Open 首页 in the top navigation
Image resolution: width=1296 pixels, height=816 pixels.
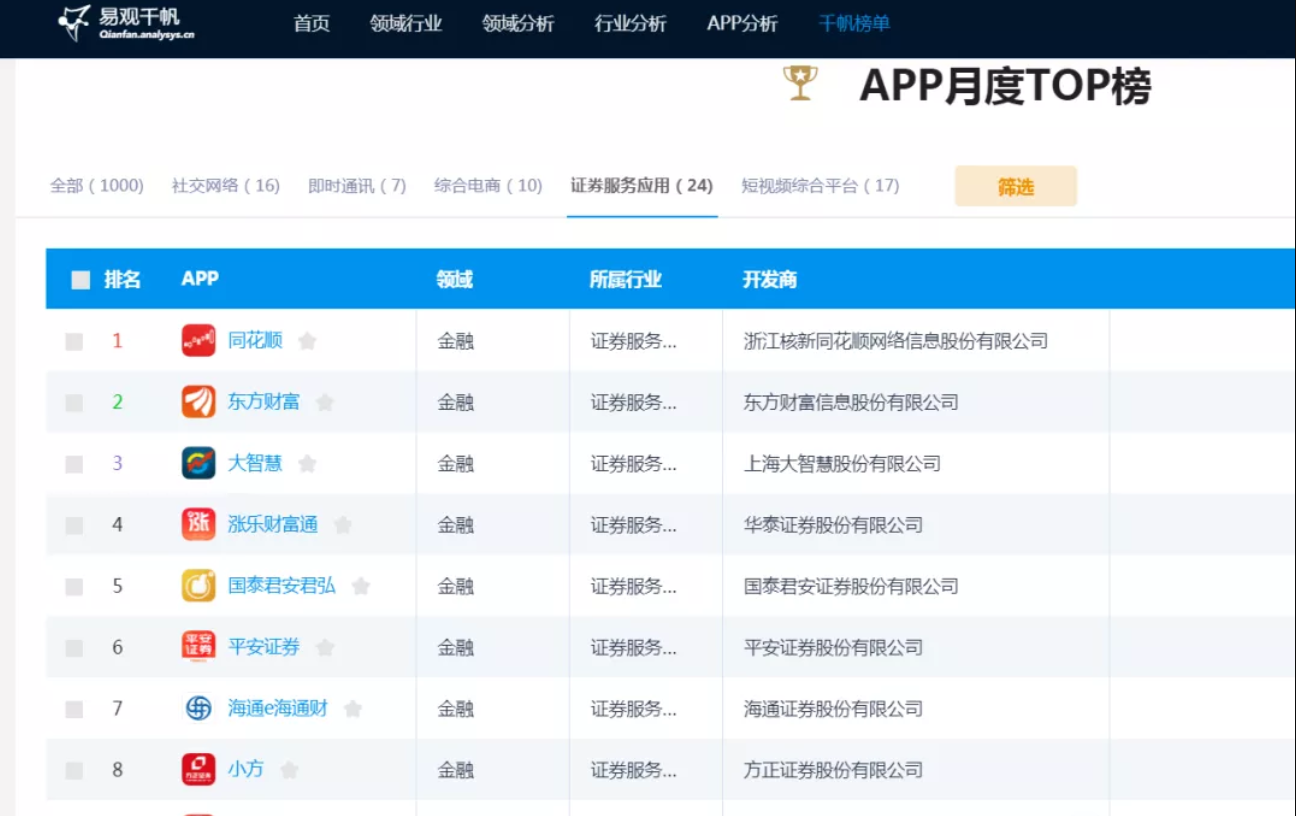311,23
